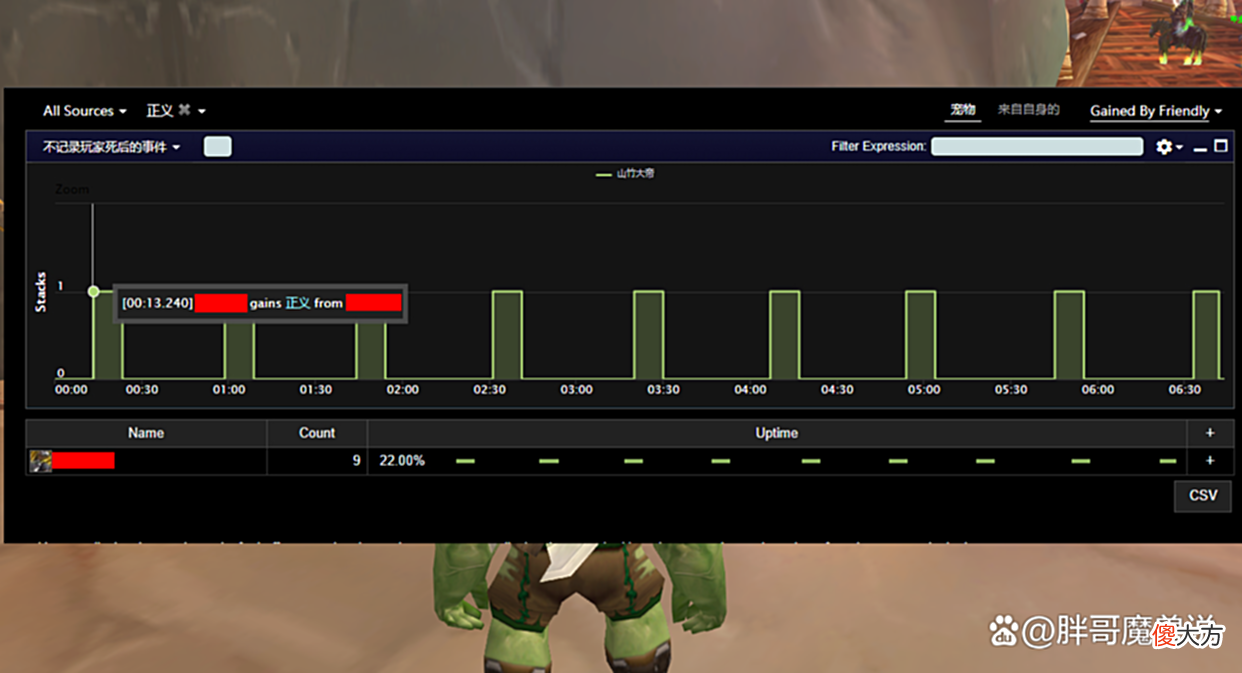The image size is (1242, 673).
Task: Sort table by the Count column
Action: tap(317, 433)
